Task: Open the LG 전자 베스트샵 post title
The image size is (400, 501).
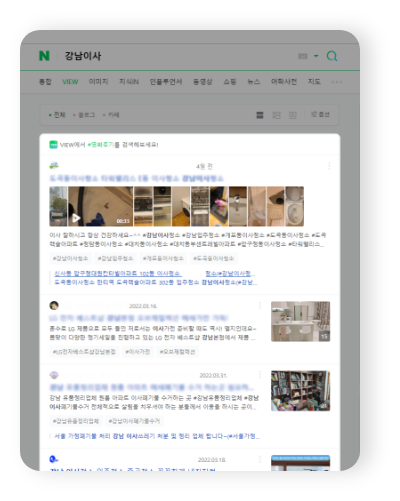Action: [x=139, y=318]
